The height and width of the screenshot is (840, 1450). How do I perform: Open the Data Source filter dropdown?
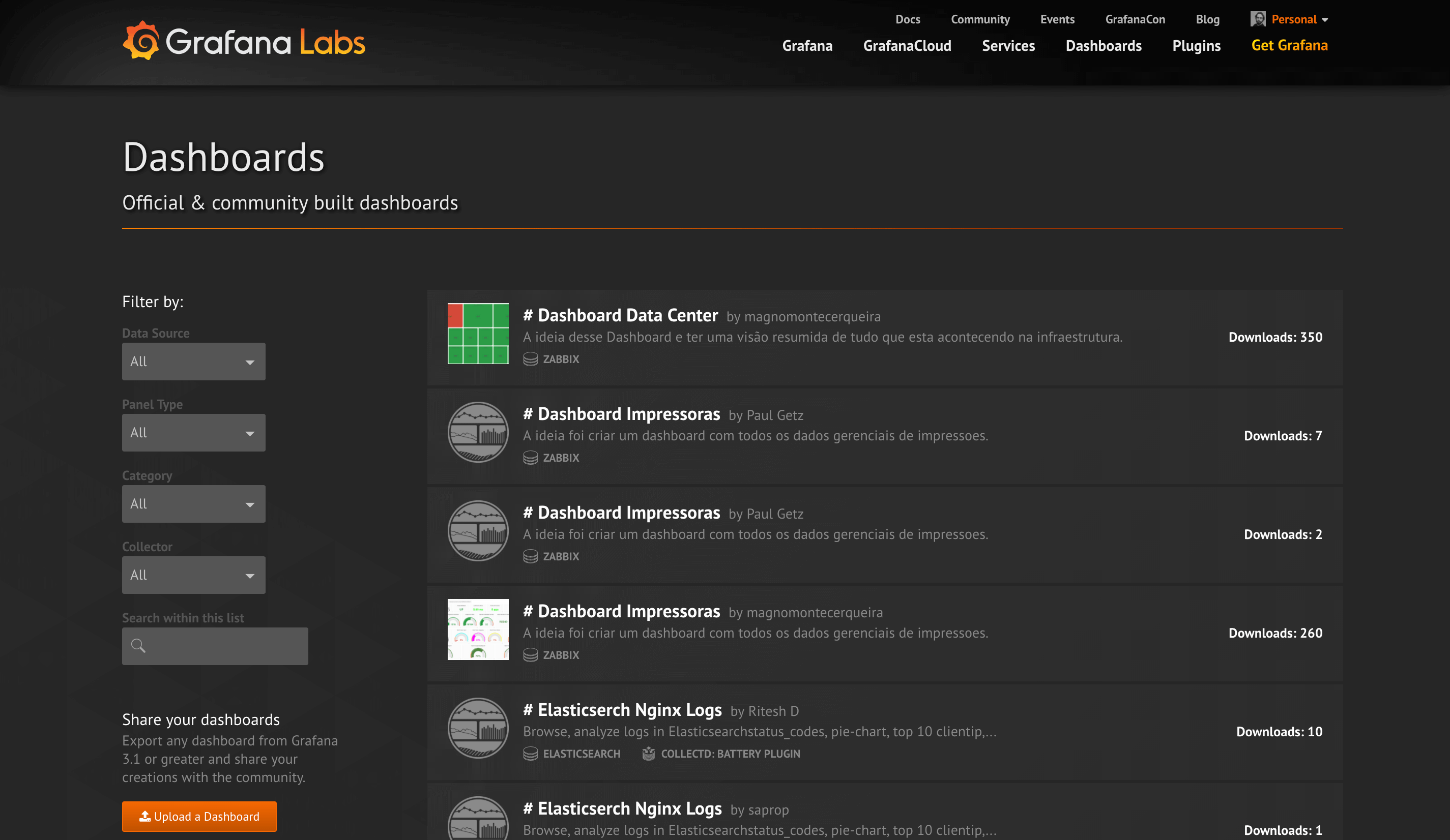click(193, 362)
